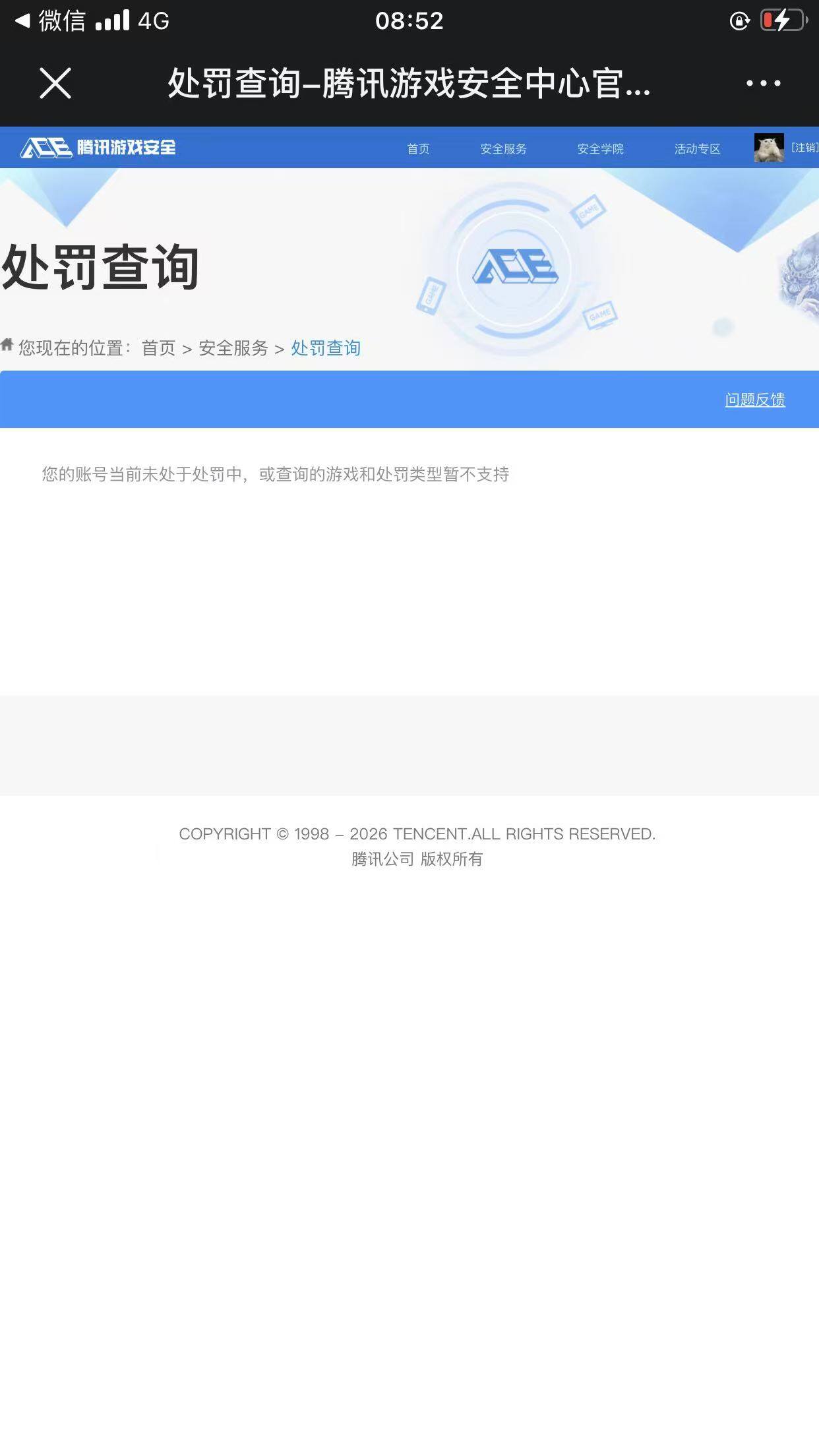This screenshot has width=819, height=1456.
Task: Open the 活动专区 navigation item
Action: pos(697,148)
